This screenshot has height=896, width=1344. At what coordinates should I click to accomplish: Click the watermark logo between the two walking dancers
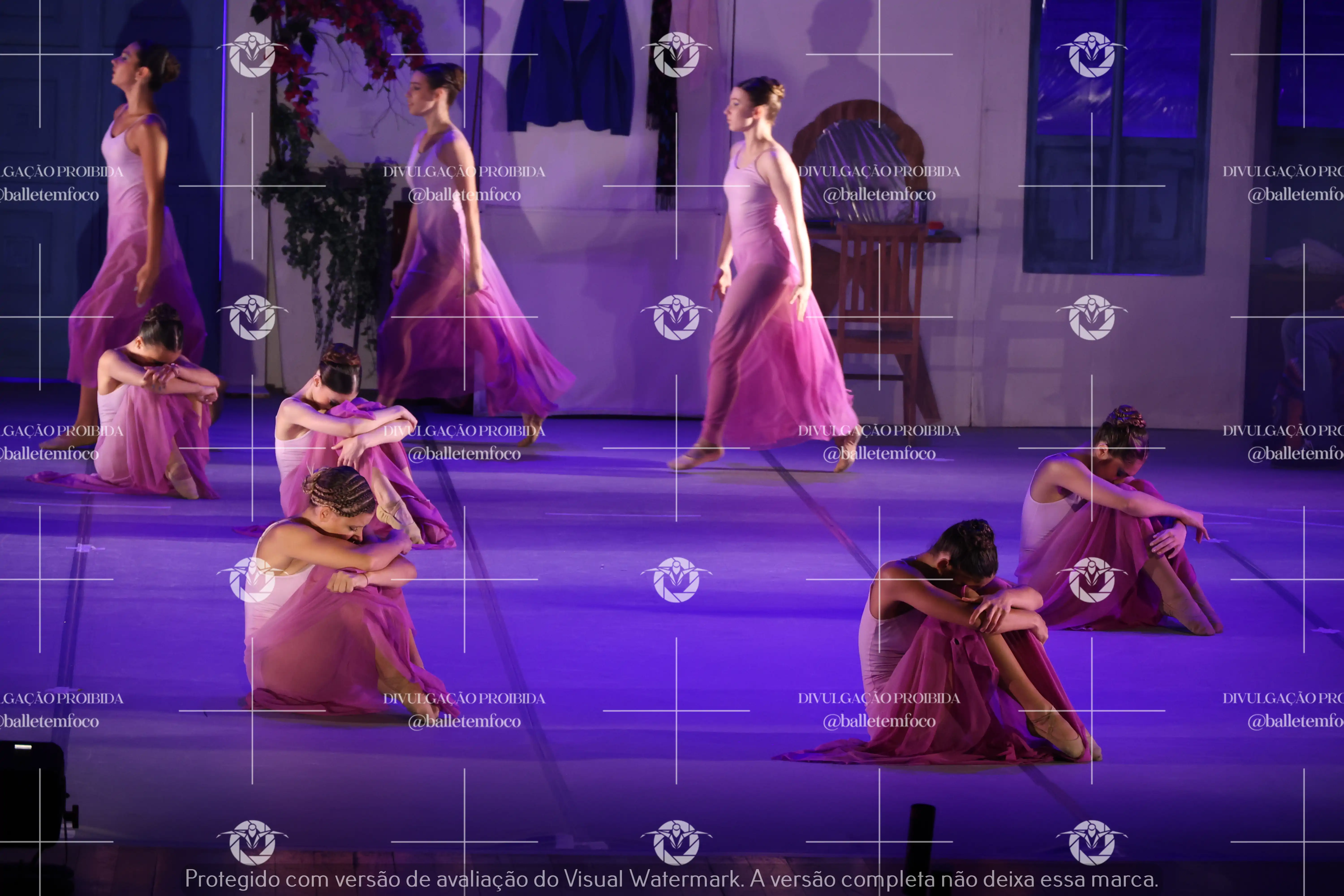(676, 317)
